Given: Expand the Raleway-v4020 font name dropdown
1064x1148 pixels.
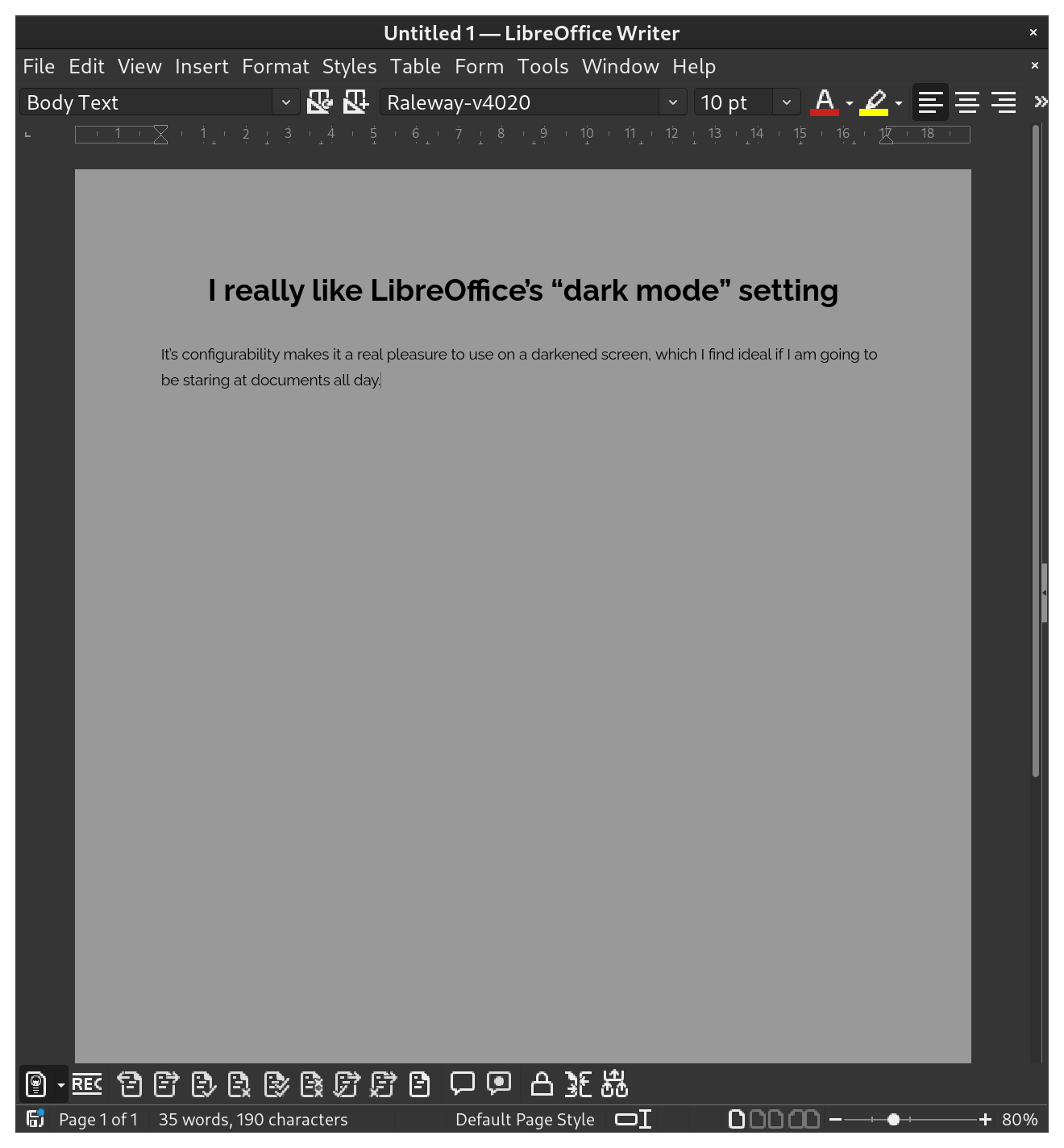Looking at the screenshot, I should (x=672, y=102).
